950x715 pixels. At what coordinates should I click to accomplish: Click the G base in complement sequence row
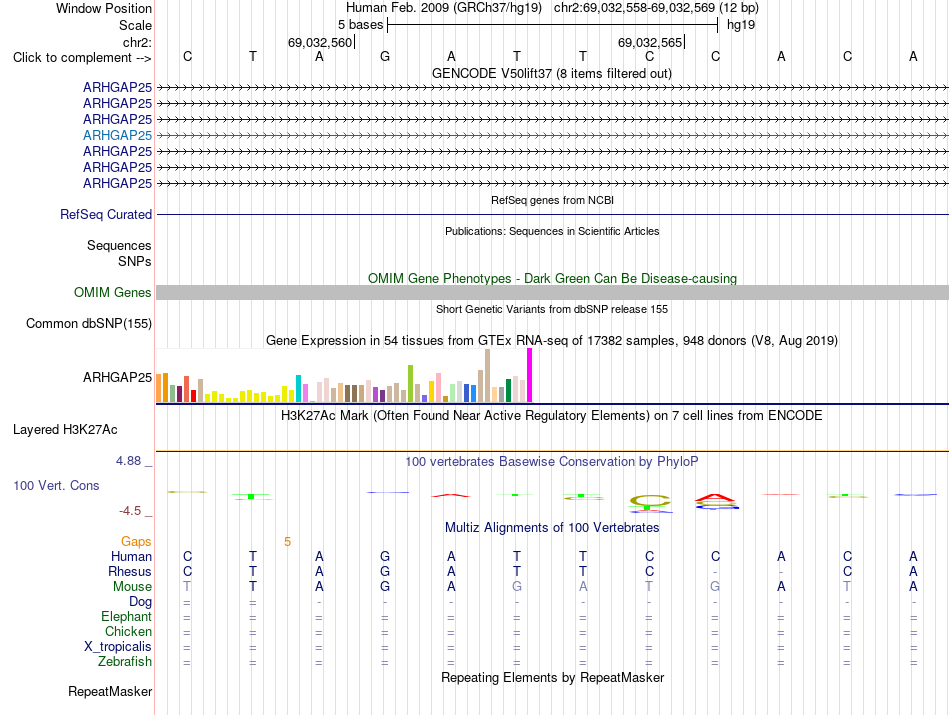click(x=385, y=56)
